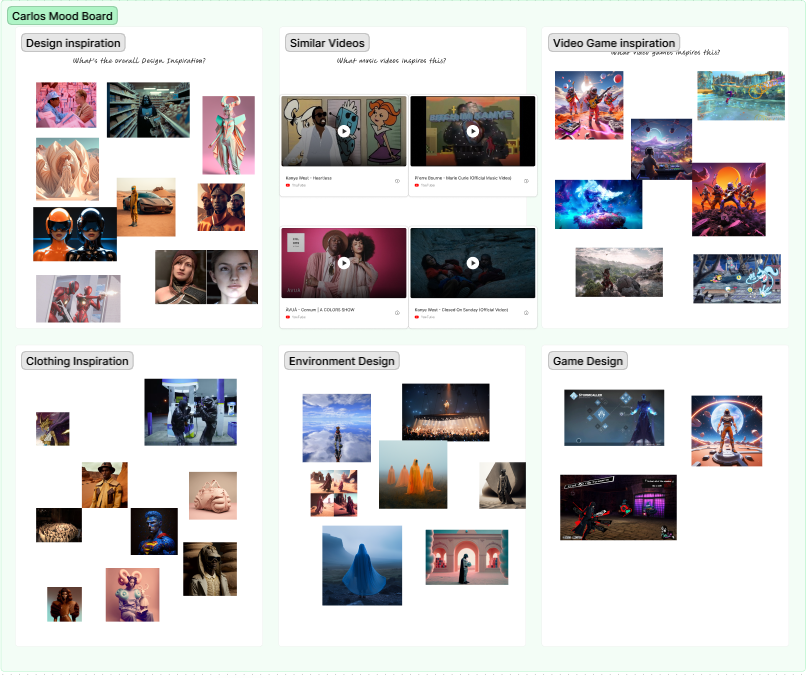Click 'What music videos inspires this?' text

click(391, 61)
